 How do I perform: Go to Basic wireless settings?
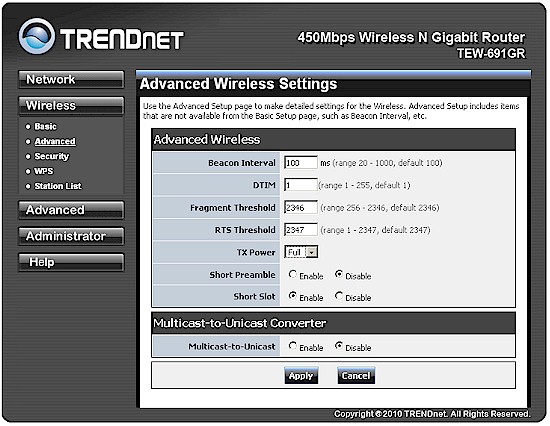click(45, 126)
